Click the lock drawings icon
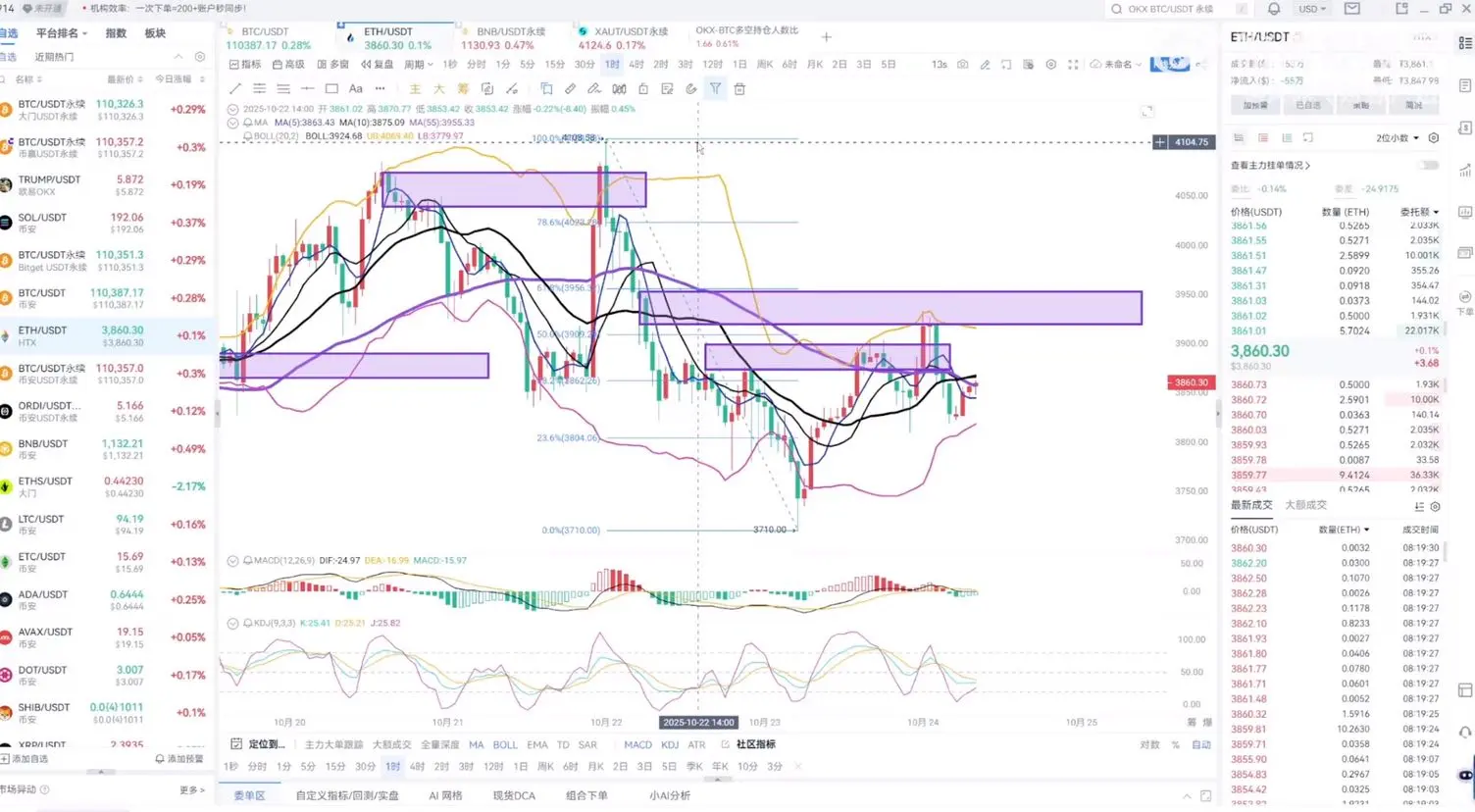 (643, 89)
